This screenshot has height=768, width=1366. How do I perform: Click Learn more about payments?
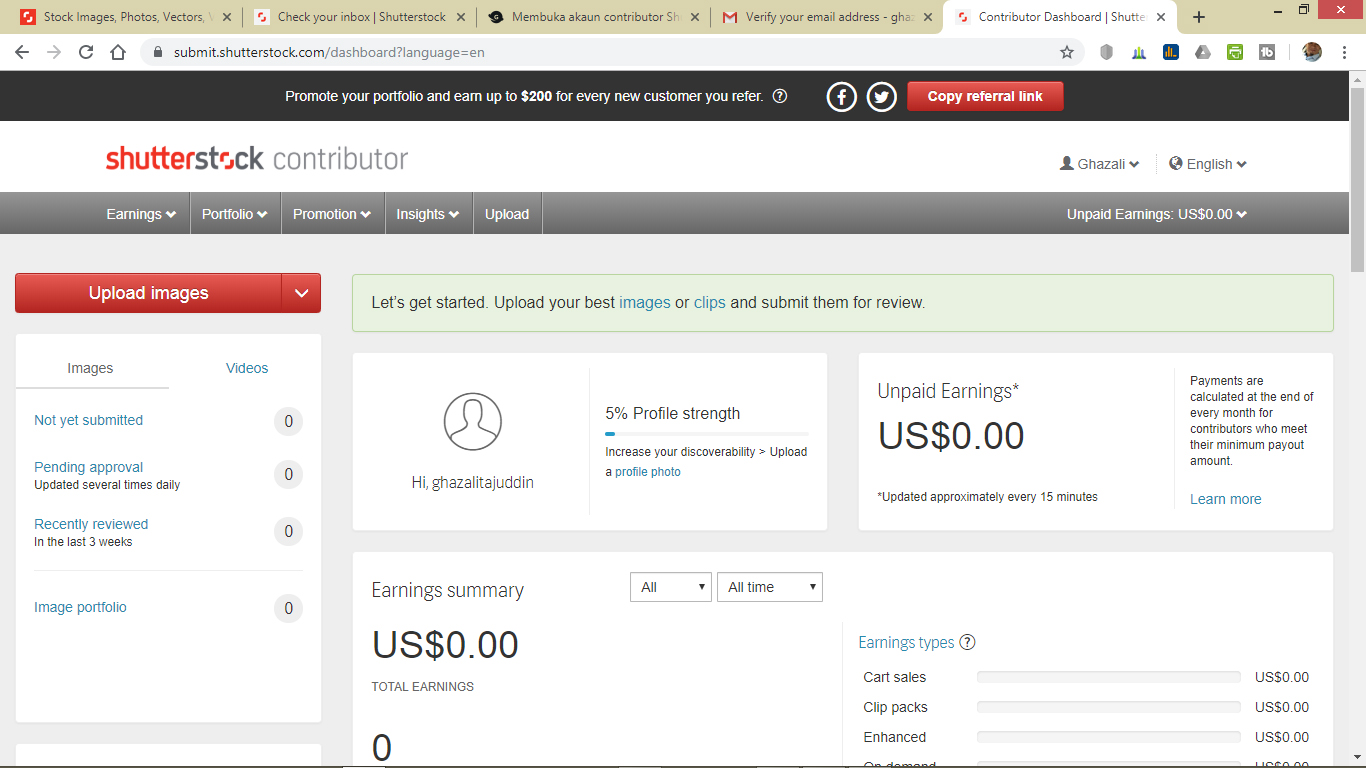point(1226,499)
